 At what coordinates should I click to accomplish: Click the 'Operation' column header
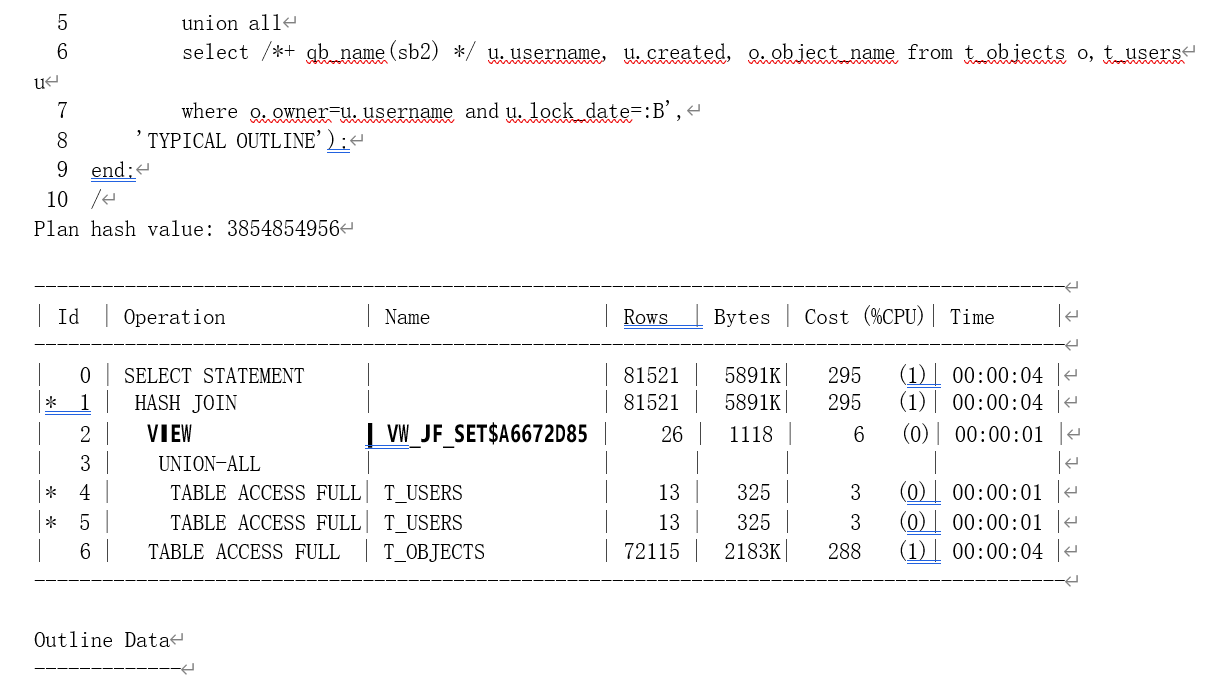(174, 317)
